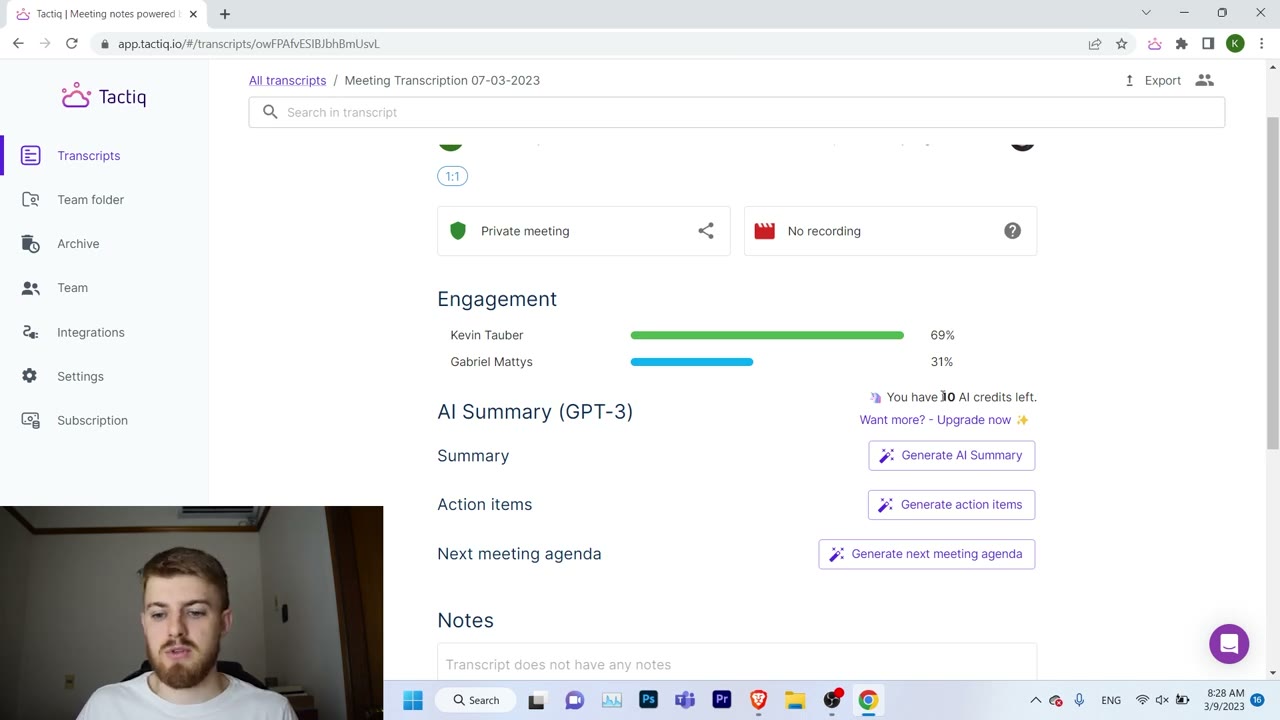This screenshot has width=1280, height=720.
Task: Click Gabriel Mattys's blue engagement bar
Action: 692,362
